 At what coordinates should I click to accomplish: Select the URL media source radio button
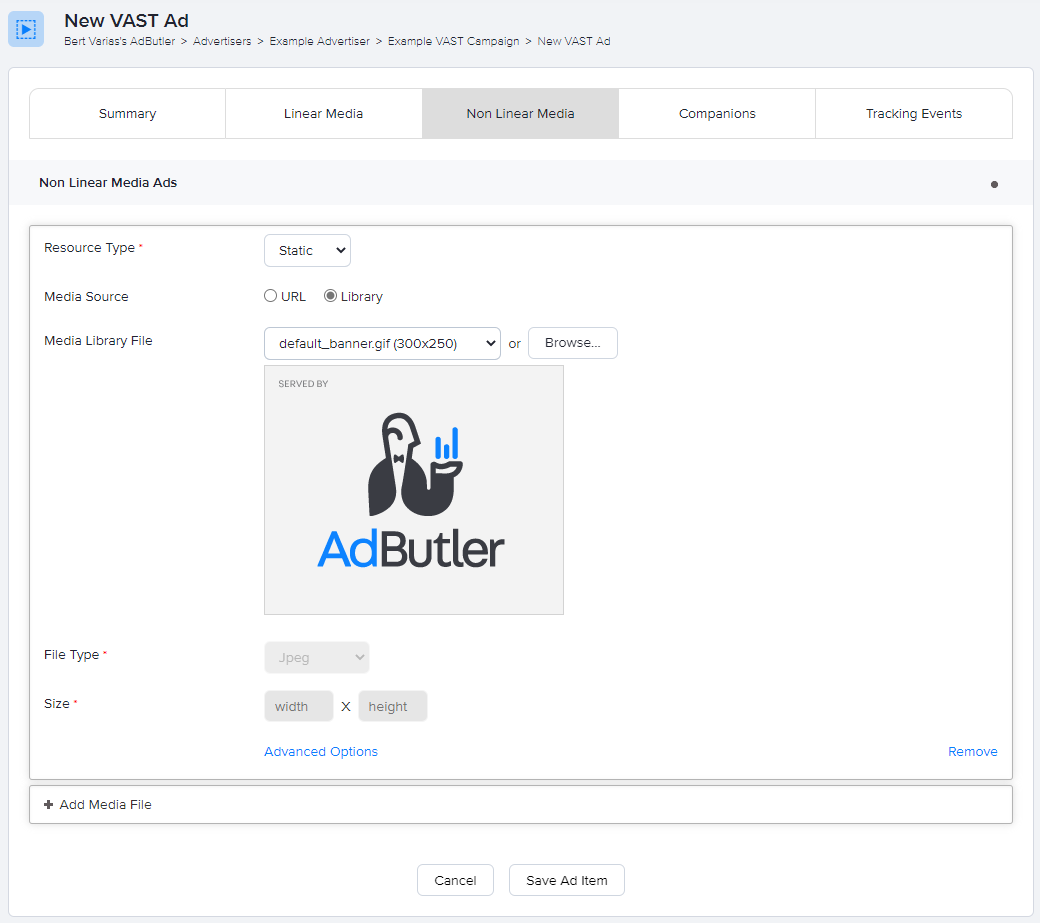[270, 295]
